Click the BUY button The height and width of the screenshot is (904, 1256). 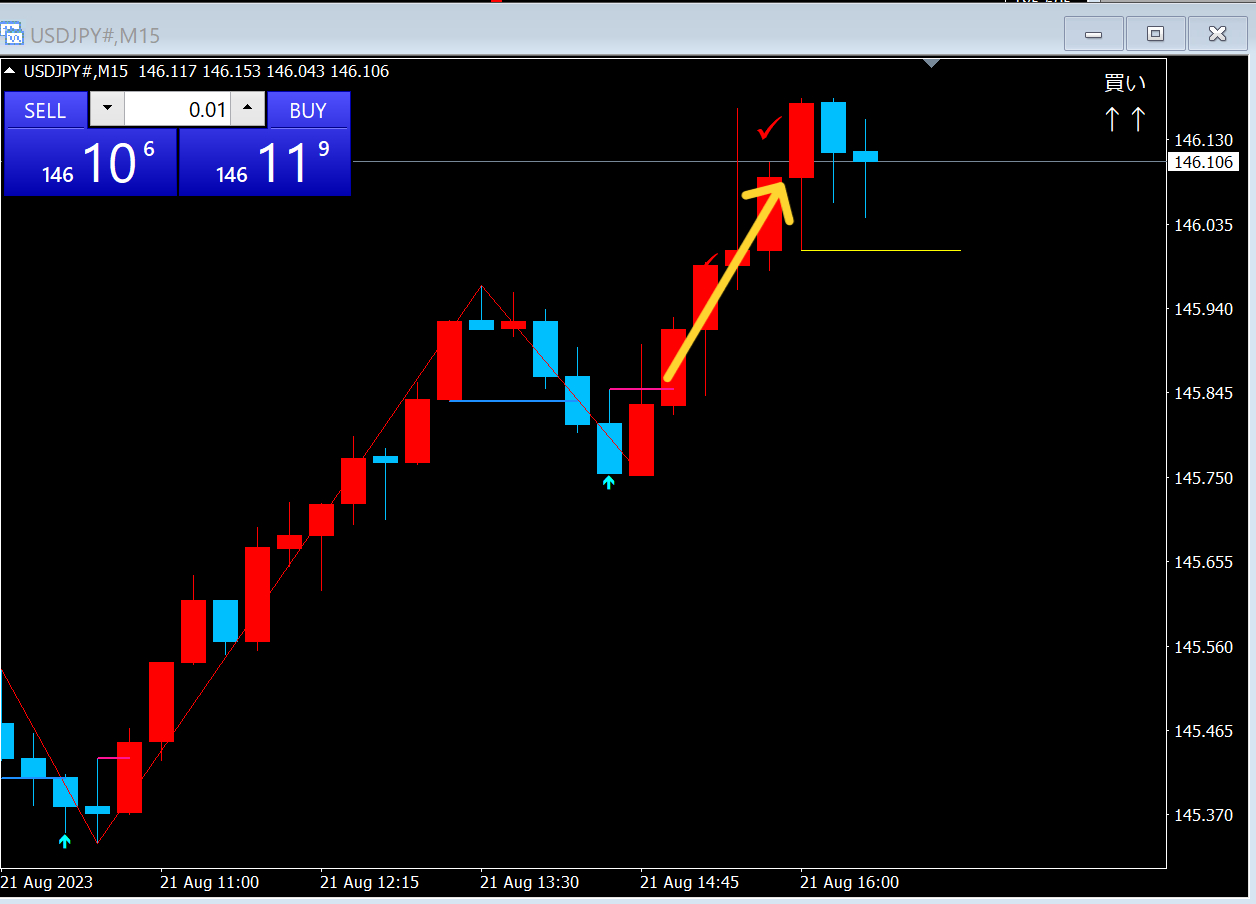point(308,110)
